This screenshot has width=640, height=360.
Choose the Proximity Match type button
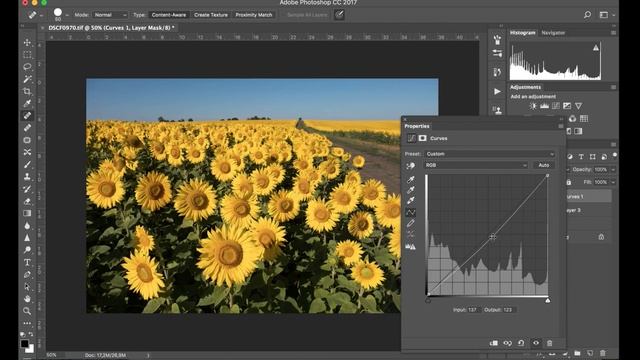253,15
